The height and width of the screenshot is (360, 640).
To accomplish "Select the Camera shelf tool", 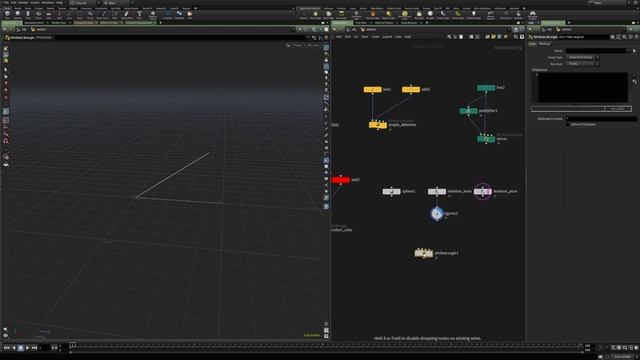I will coord(303,15).
